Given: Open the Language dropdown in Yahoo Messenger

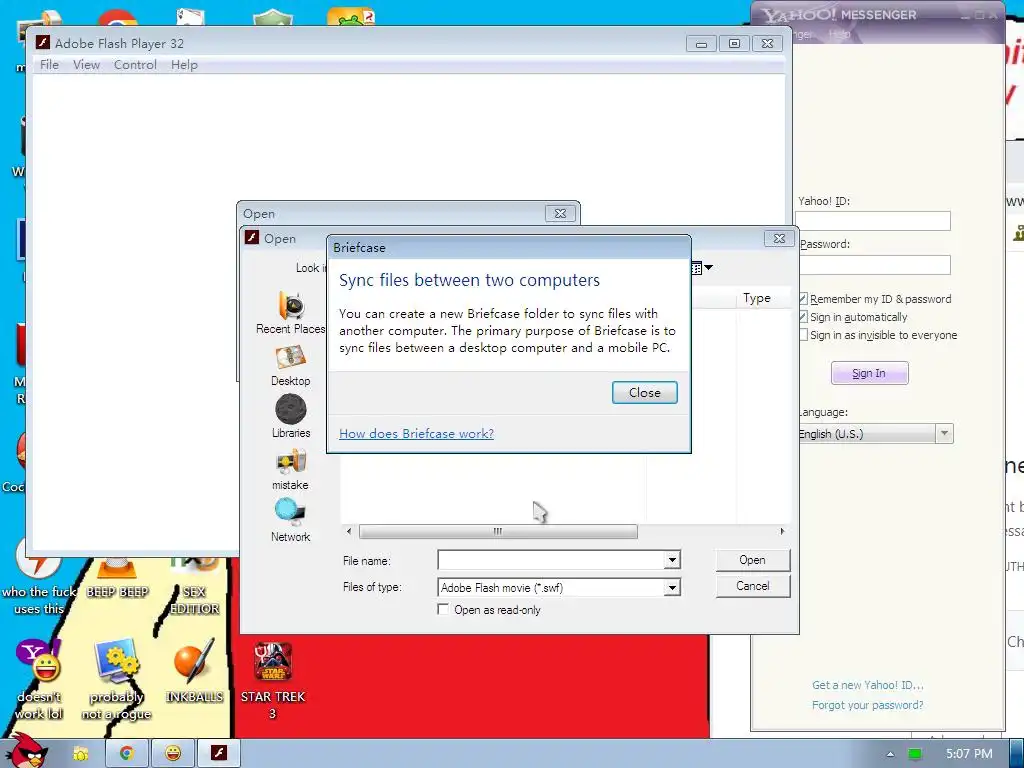Looking at the screenshot, I should click(x=944, y=434).
